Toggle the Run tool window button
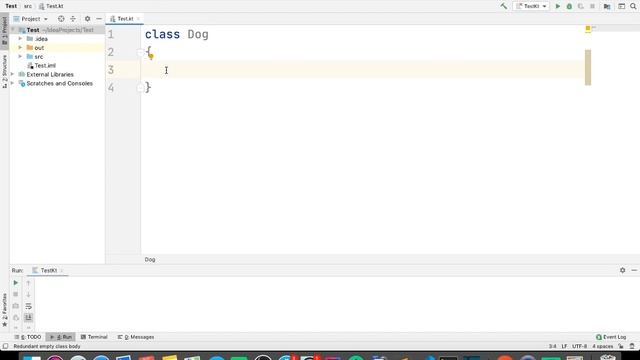 coord(60,337)
